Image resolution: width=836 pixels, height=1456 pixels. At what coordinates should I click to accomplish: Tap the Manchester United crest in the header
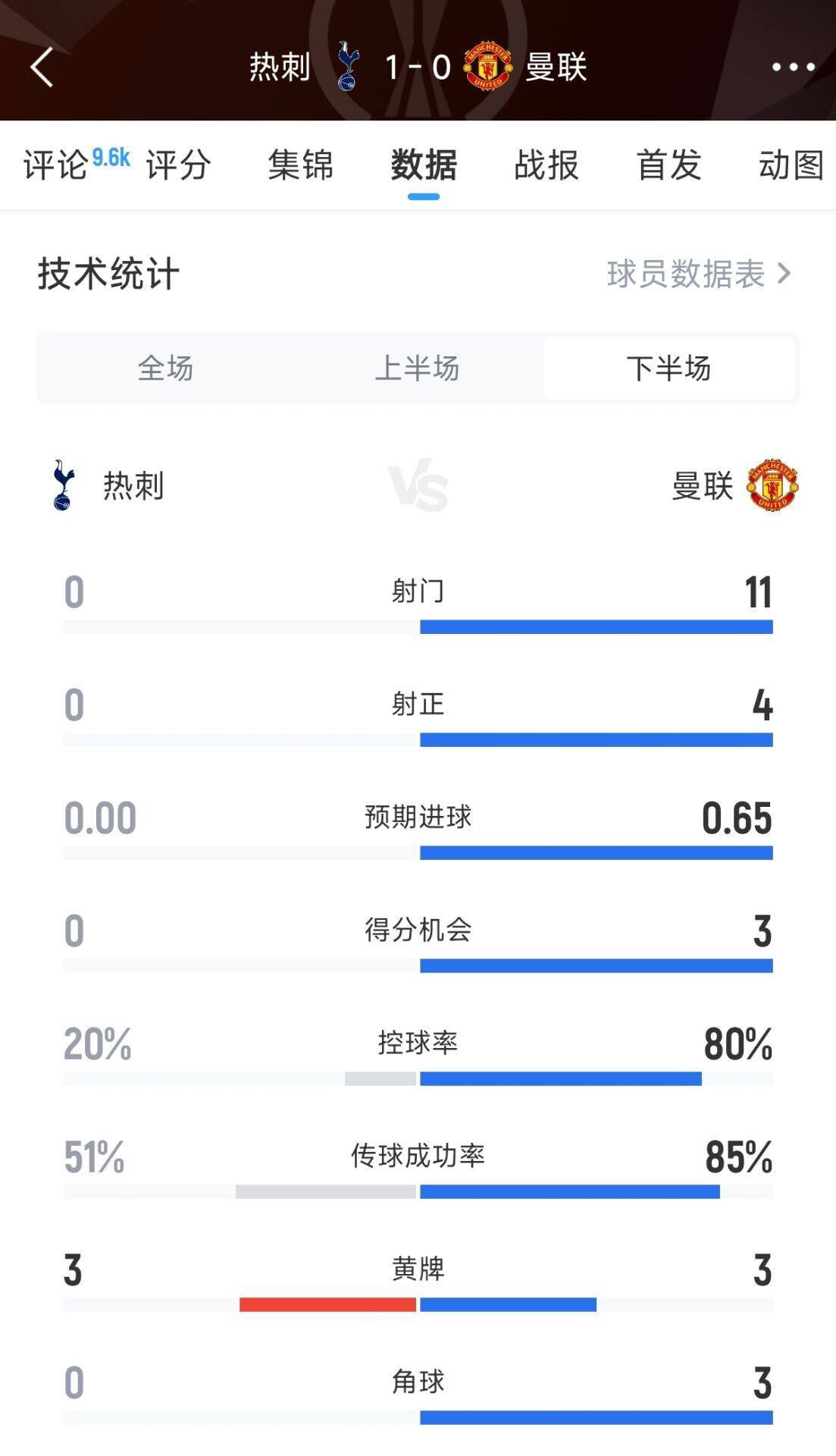pyautogui.click(x=489, y=67)
